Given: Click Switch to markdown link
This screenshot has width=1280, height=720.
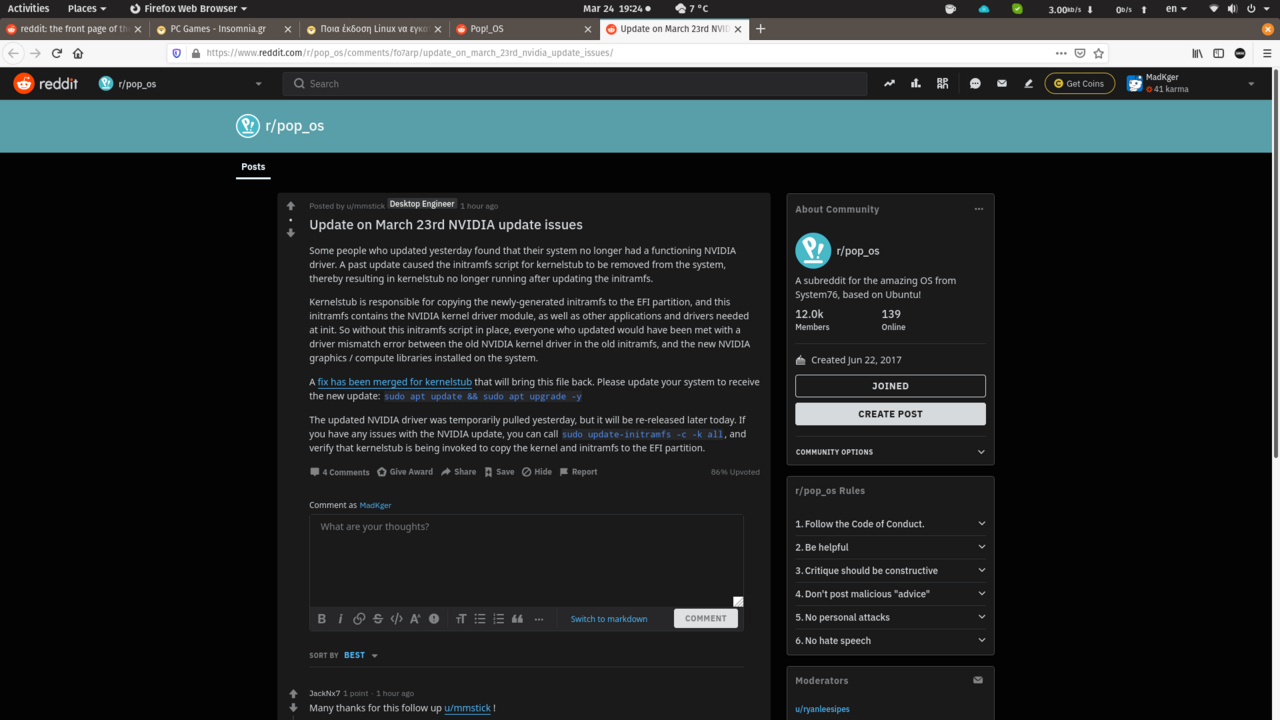Looking at the screenshot, I should (x=609, y=619).
